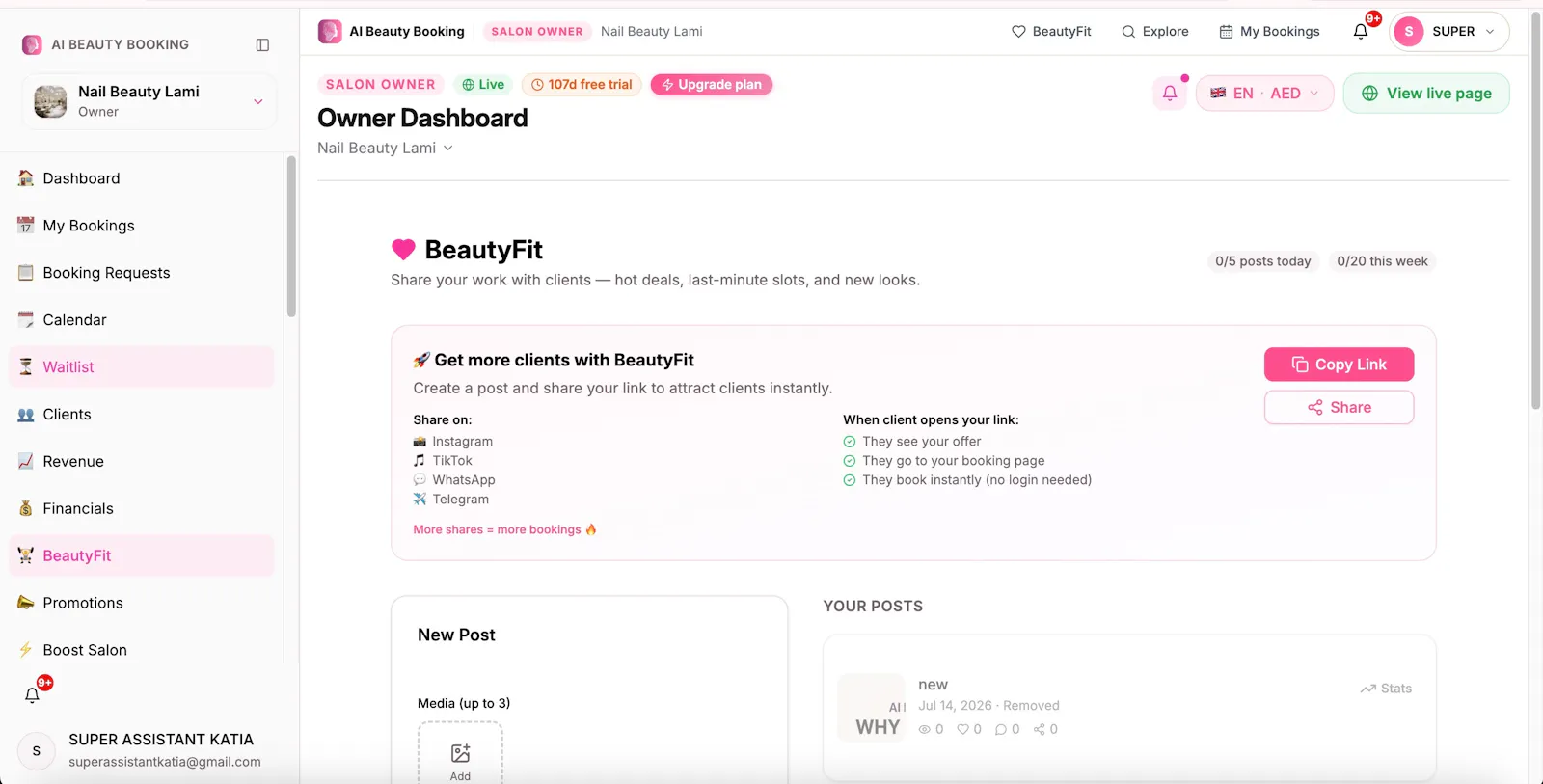The height and width of the screenshot is (784, 1543).
Task: Open Boost Salon sidebar item
Action: click(142, 650)
